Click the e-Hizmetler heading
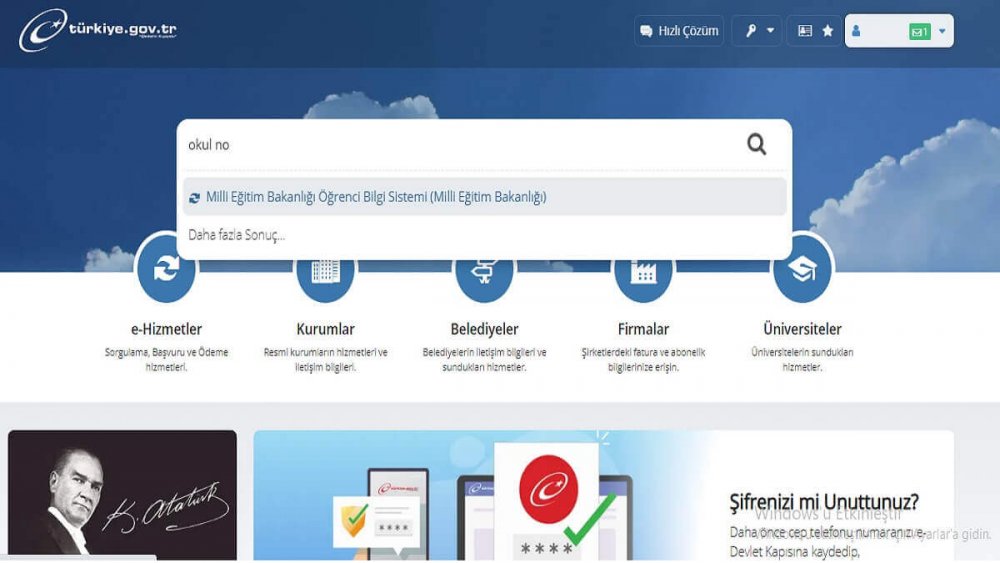Viewport: 1000px width, 563px height. (166, 329)
